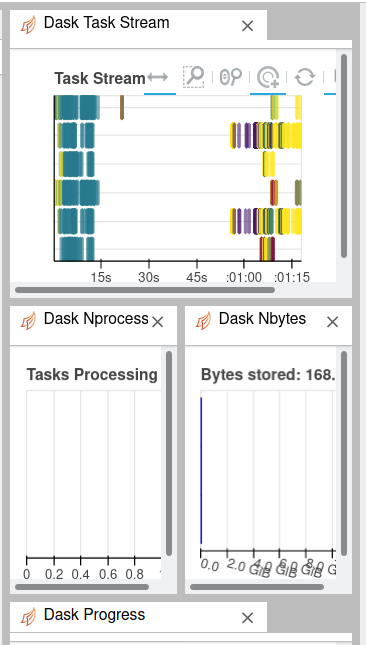This screenshot has height=645, width=366.
Task: Click the Dask icon on Nbytes tab
Action: pos(204,320)
